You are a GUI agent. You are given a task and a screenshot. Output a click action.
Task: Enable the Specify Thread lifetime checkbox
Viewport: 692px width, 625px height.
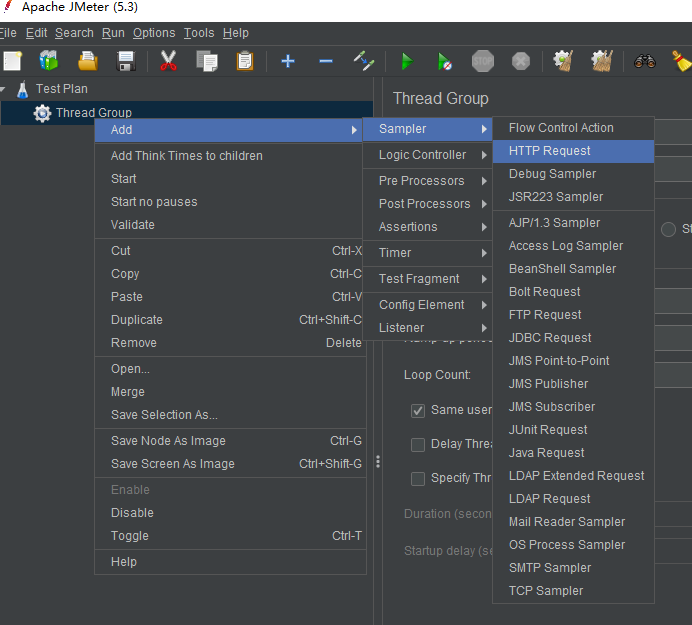(418, 478)
